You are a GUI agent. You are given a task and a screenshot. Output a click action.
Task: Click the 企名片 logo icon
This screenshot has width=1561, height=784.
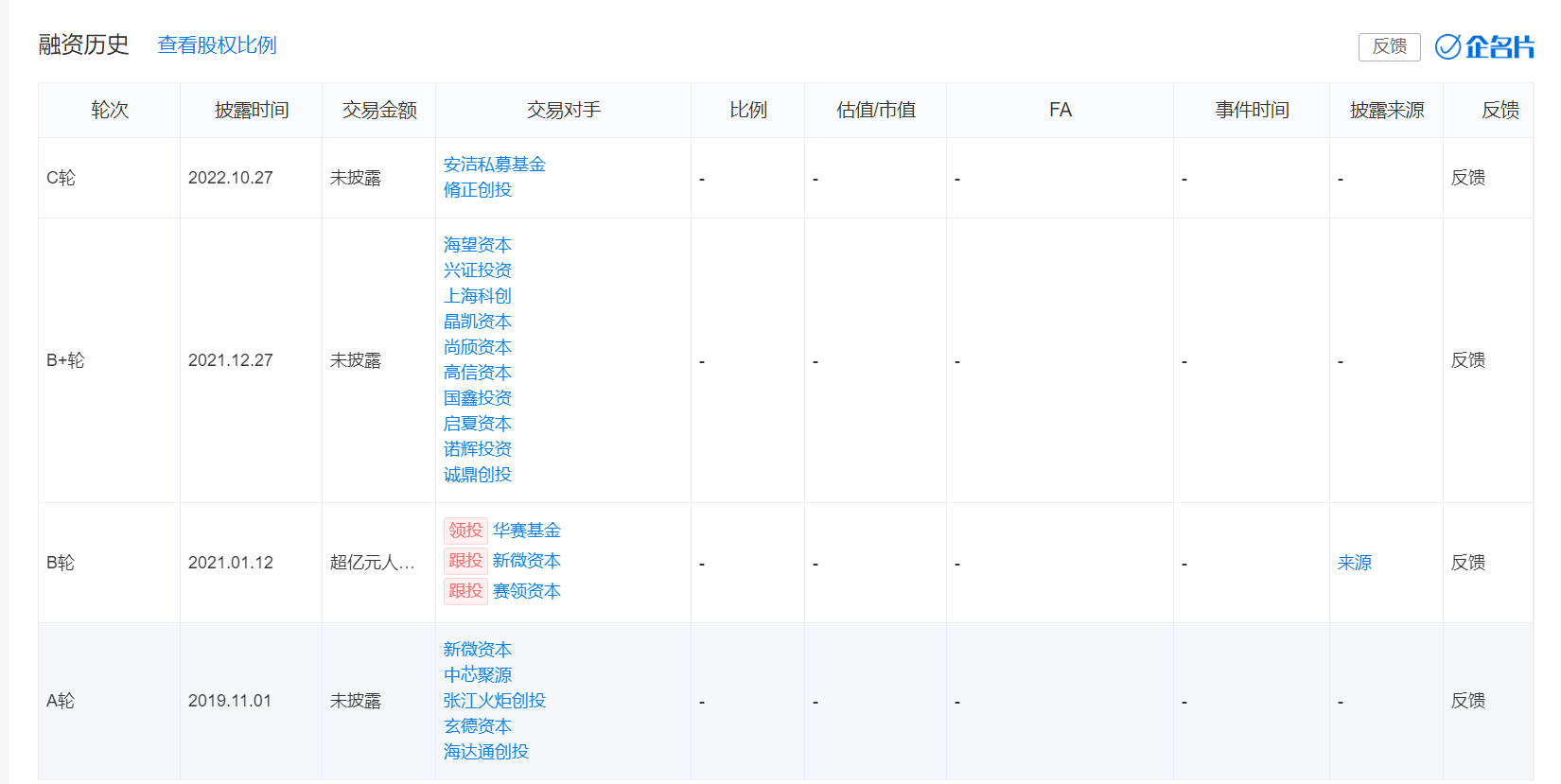coord(1484,46)
